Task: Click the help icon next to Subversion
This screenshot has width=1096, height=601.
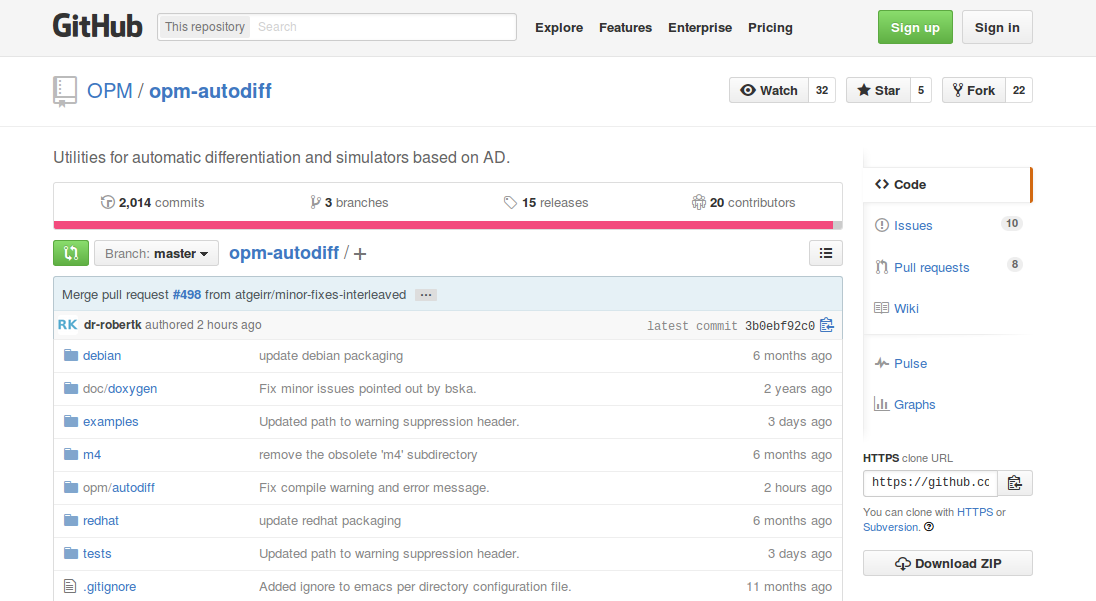Action: click(x=929, y=527)
